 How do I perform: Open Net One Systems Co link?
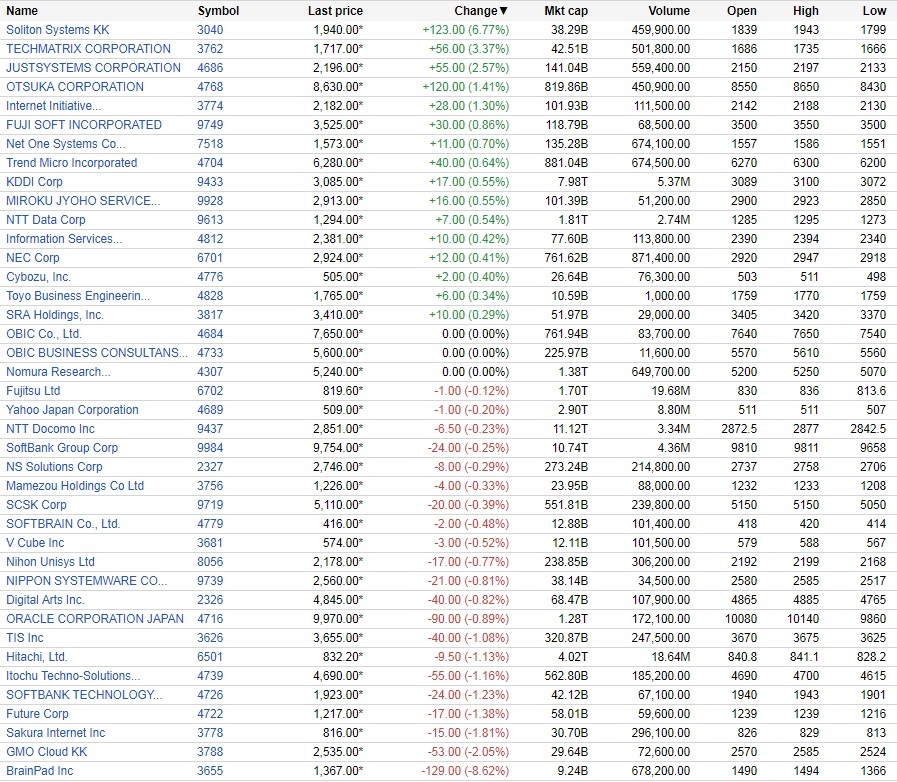(x=65, y=144)
